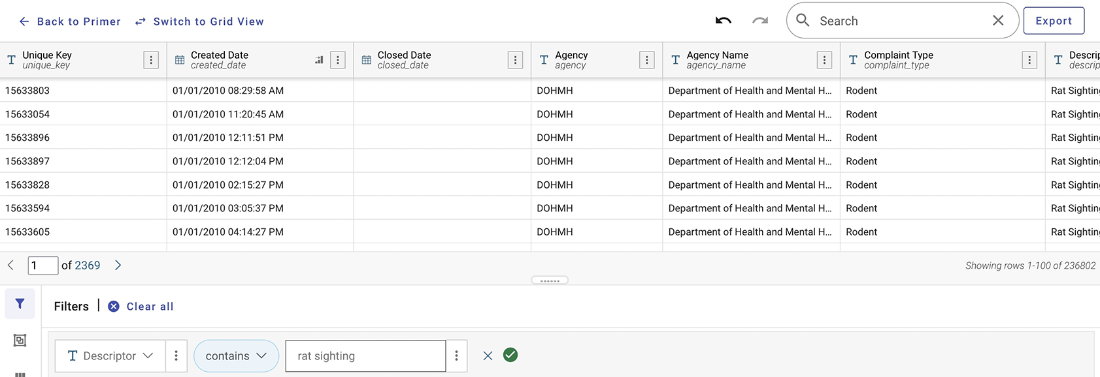Undo the last action
Image resolution: width=1100 pixels, height=377 pixels.
[723, 21]
